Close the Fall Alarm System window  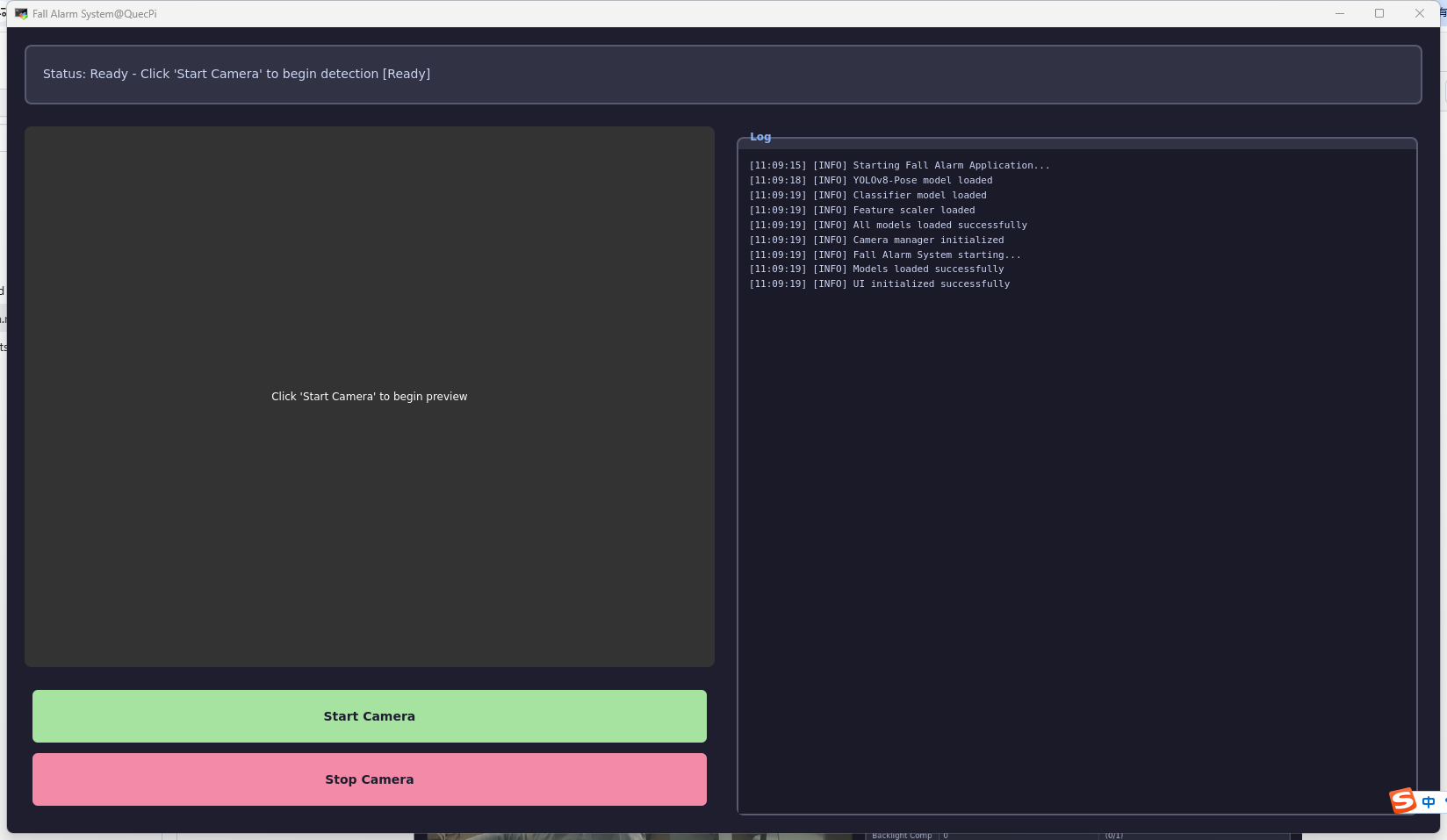click(1420, 13)
